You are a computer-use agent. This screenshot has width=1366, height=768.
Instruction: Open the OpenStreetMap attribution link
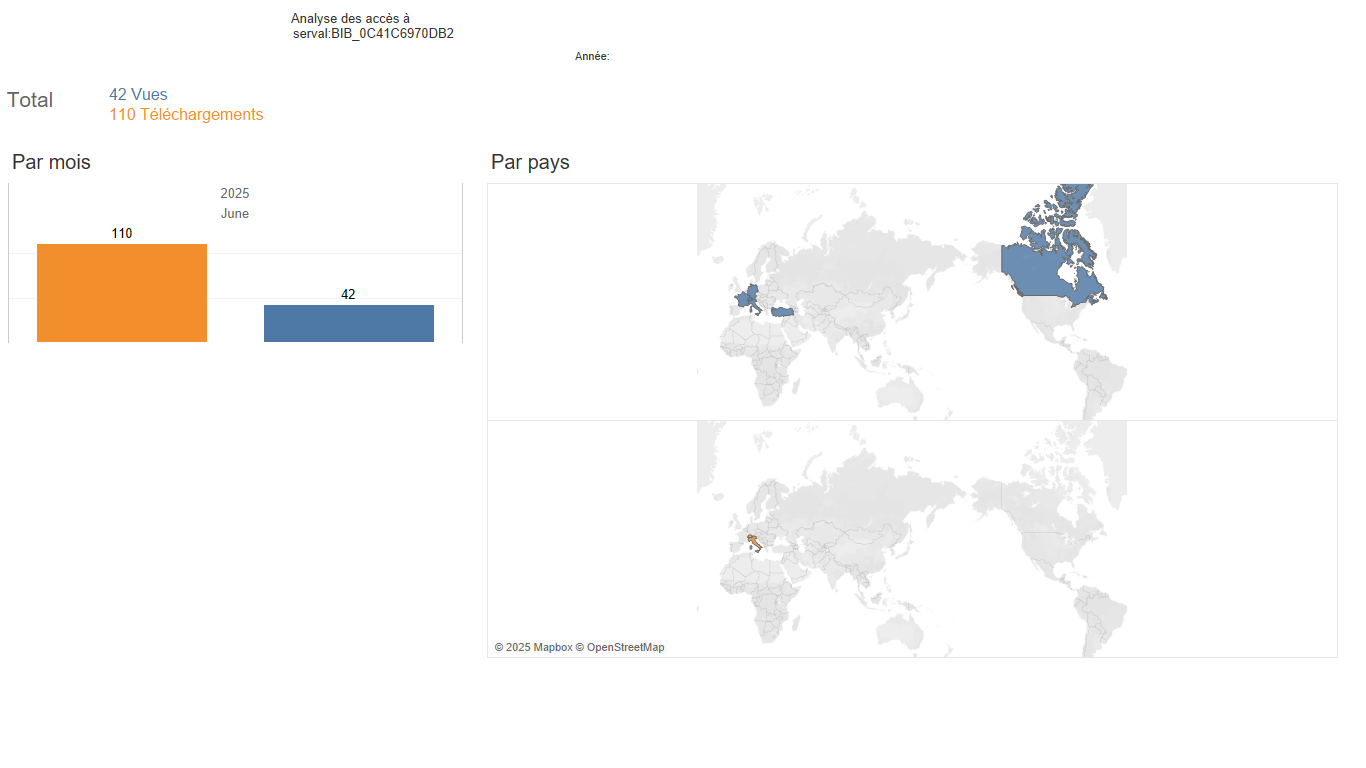(619, 648)
